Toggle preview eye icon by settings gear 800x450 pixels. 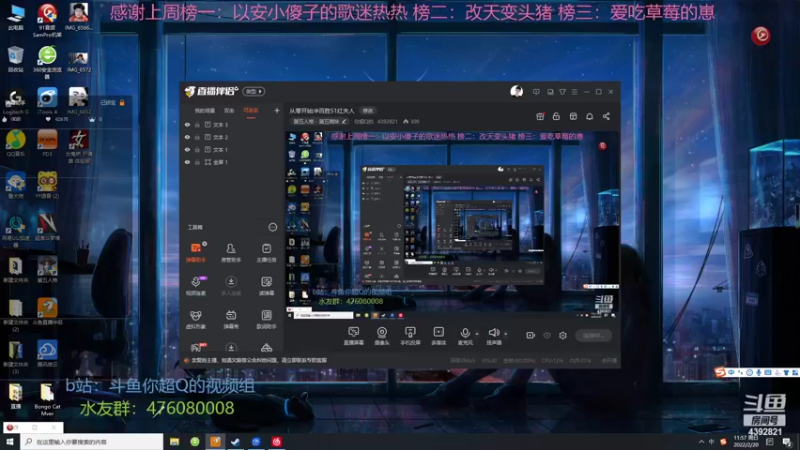click(547, 335)
